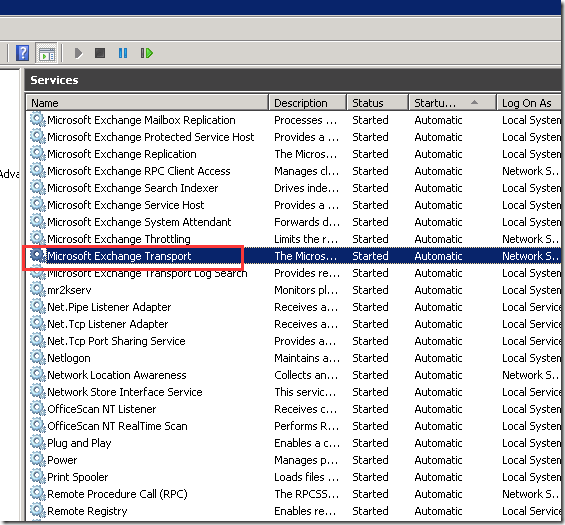Click the OfficeScan NT RealTime Scan icon
Image resolution: width=565 pixels, height=525 pixels.
(37, 425)
